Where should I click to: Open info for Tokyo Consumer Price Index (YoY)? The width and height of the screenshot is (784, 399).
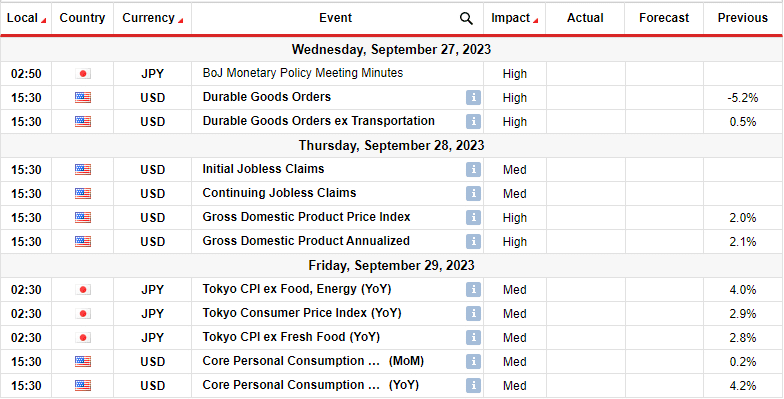coord(473,314)
